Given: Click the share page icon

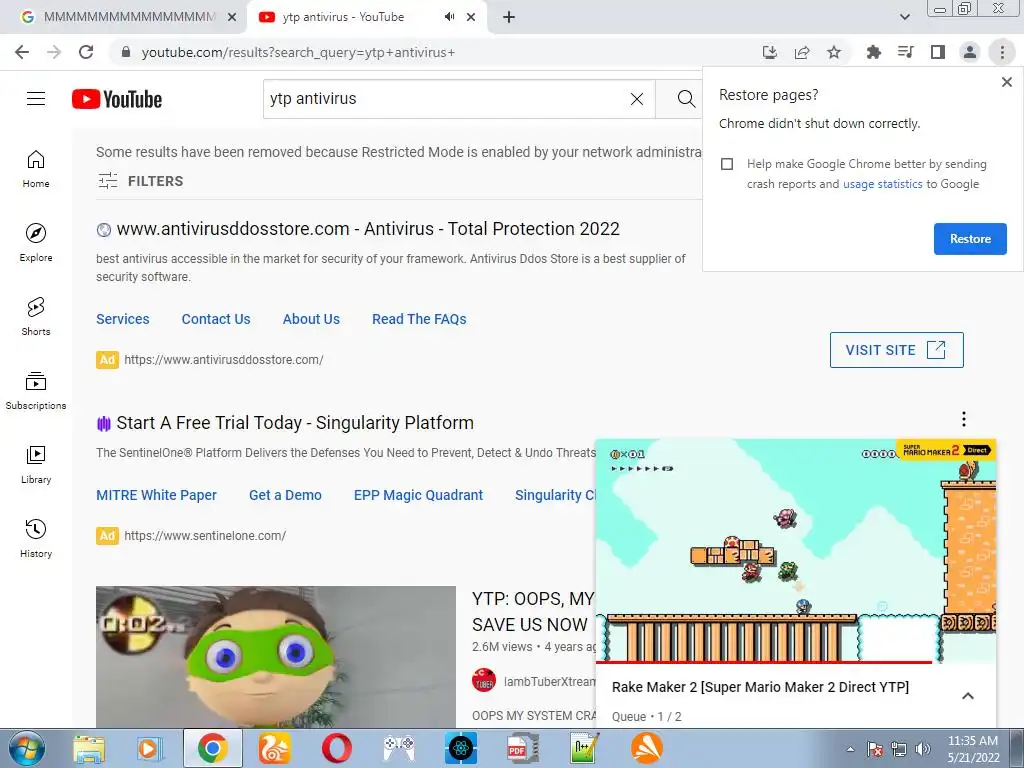Looking at the screenshot, I should coord(802,52).
